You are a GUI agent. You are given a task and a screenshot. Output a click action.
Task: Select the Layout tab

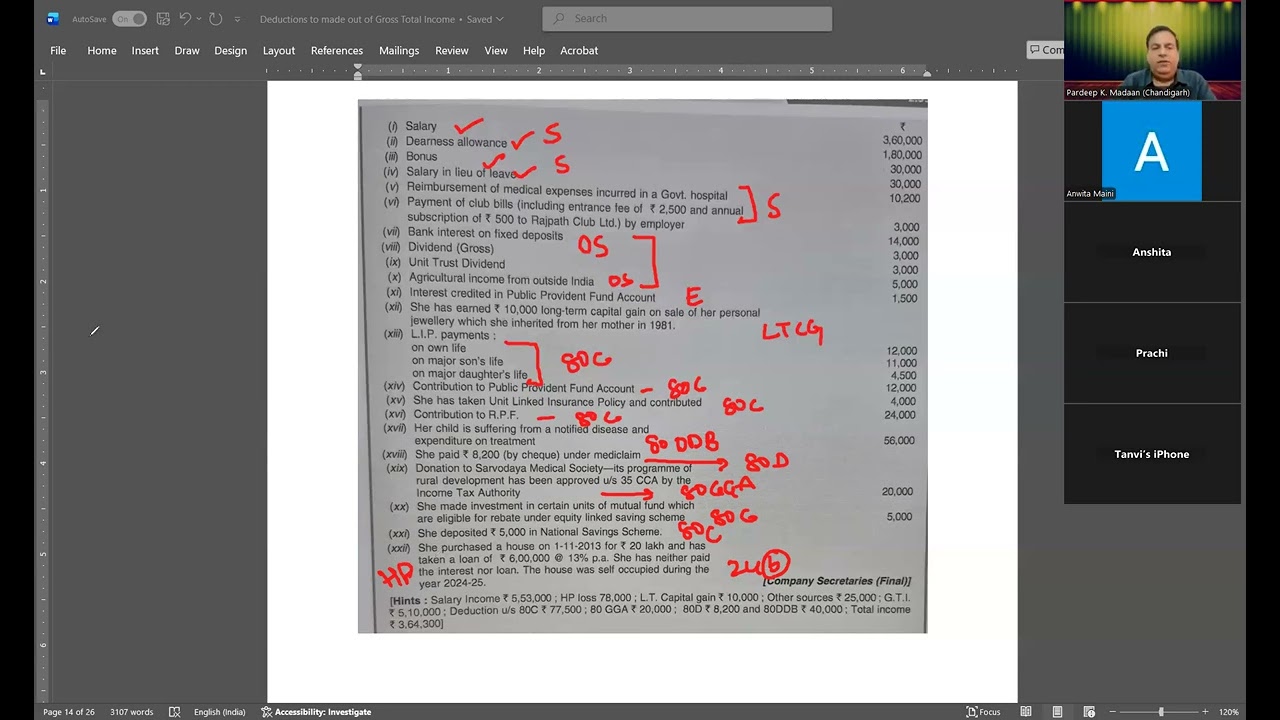point(279,50)
